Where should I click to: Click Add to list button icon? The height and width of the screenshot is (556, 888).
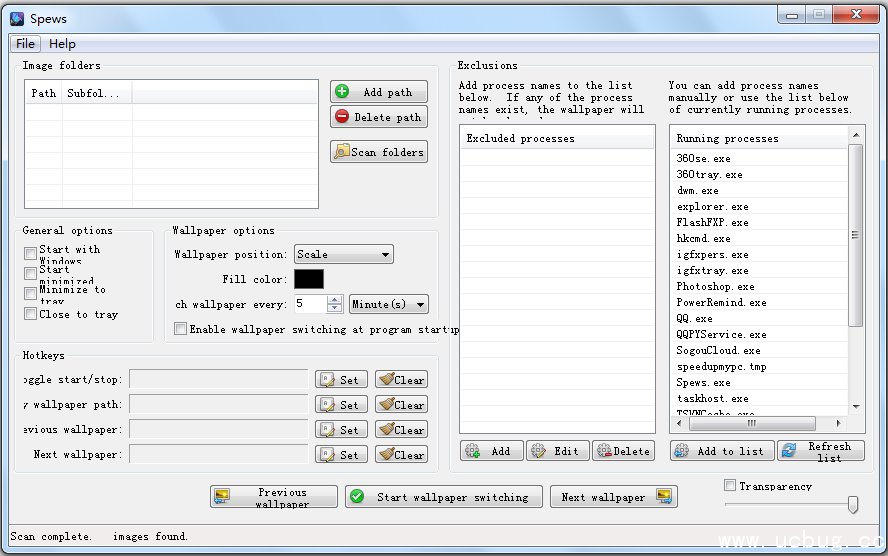tap(682, 451)
